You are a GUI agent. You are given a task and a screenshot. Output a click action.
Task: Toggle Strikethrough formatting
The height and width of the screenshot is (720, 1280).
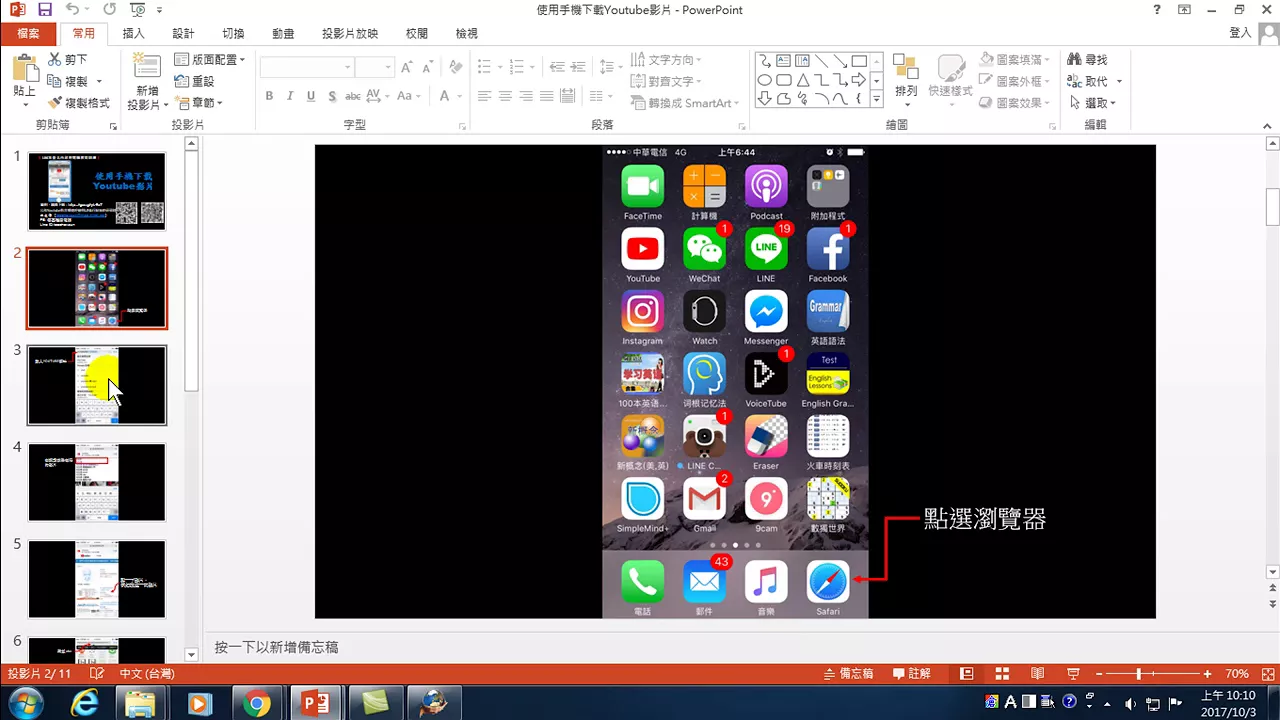tap(353, 97)
